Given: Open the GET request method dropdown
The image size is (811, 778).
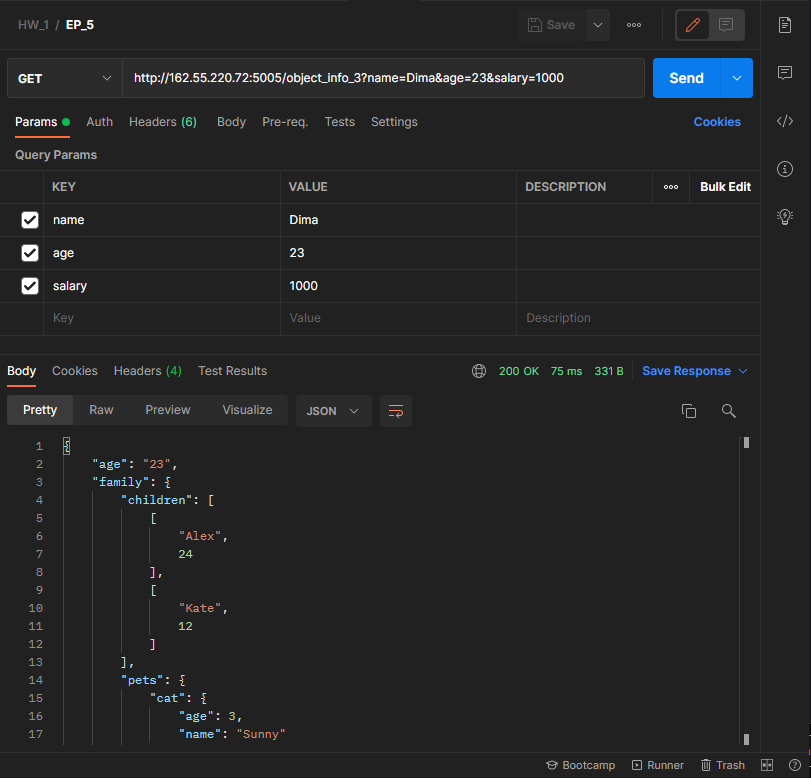Looking at the screenshot, I should [x=64, y=77].
